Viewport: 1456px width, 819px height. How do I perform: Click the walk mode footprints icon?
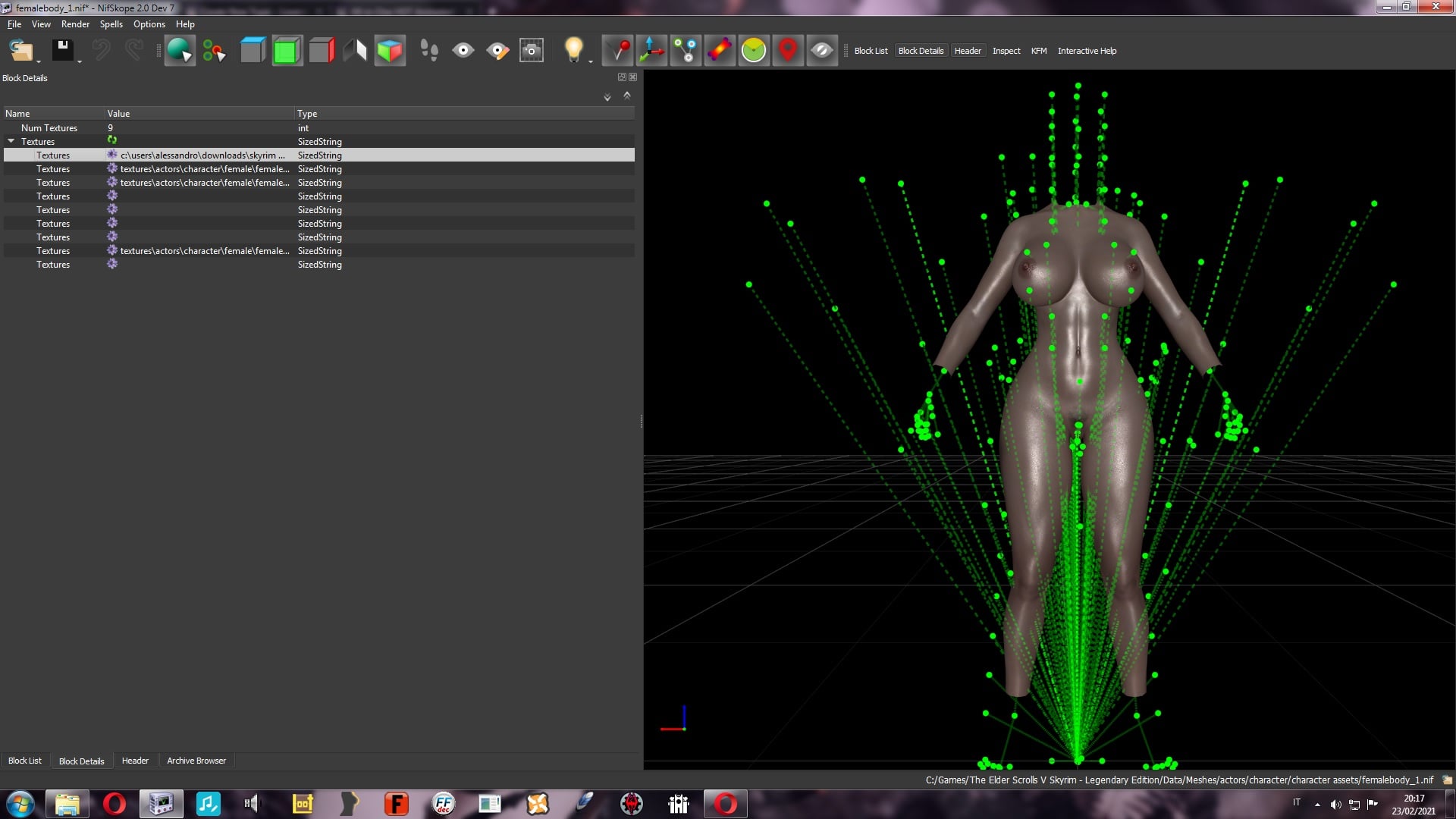[x=429, y=51]
